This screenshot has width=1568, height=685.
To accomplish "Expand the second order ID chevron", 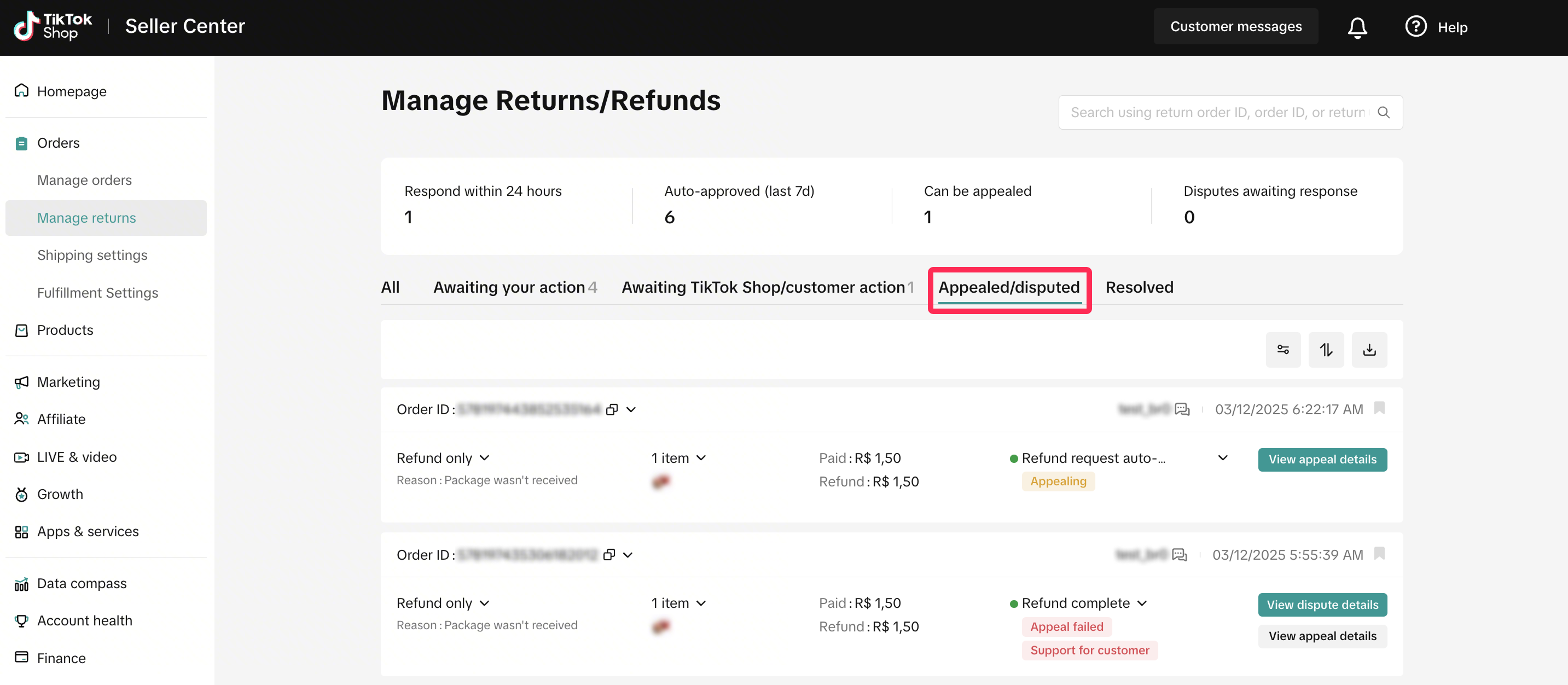I will 628,555.
